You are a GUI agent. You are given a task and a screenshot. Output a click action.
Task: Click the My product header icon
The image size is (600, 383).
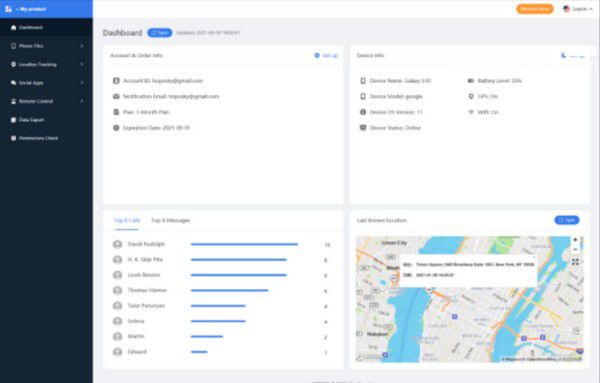pyautogui.click(x=8, y=9)
